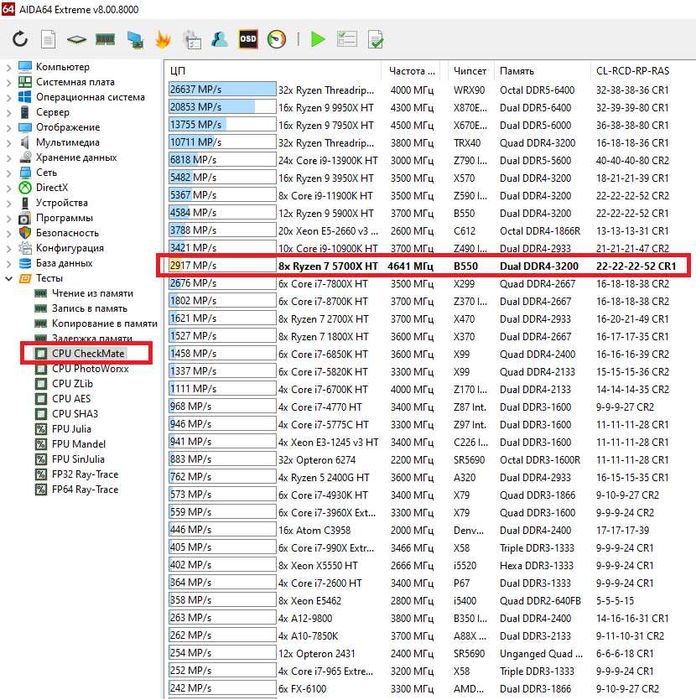Open the report wizard documents icon
This screenshot has width=696, height=699.
pyautogui.click(x=193, y=39)
